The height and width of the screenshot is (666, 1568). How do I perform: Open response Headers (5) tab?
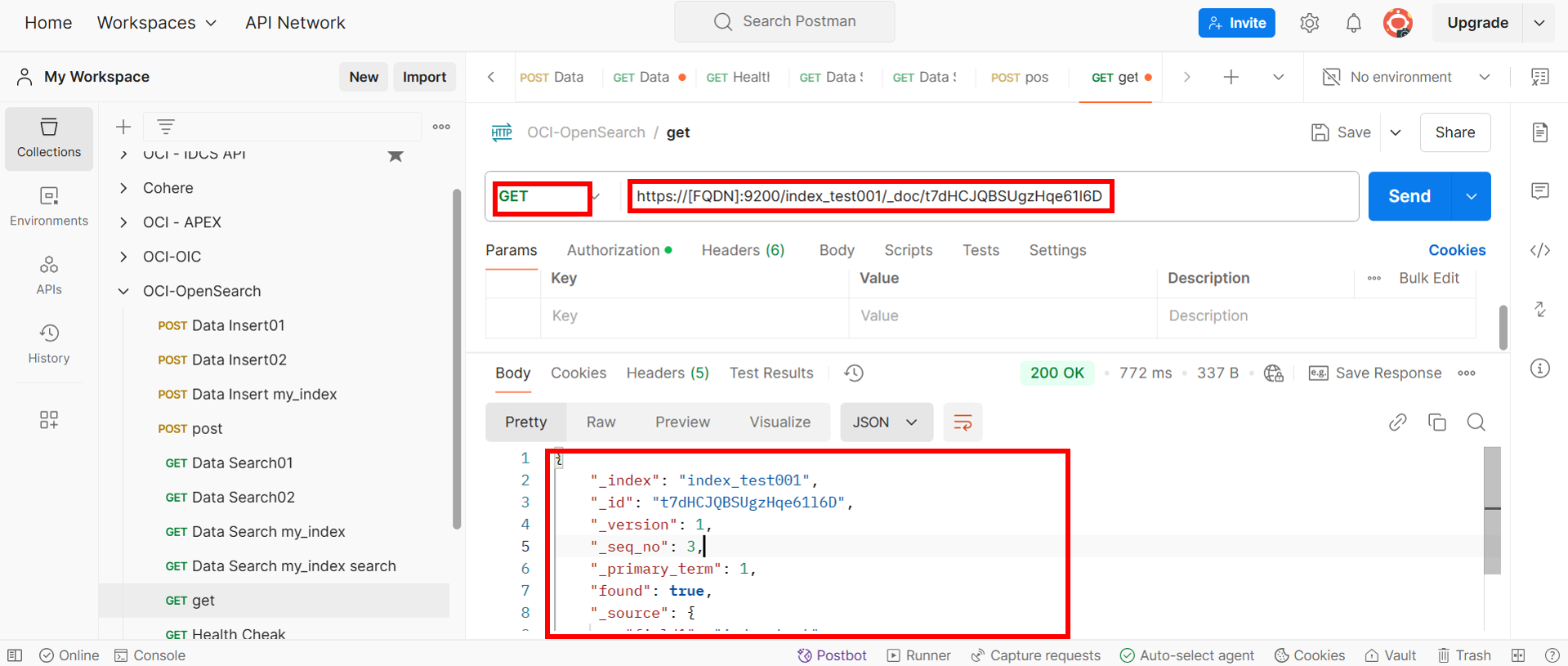coord(668,373)
